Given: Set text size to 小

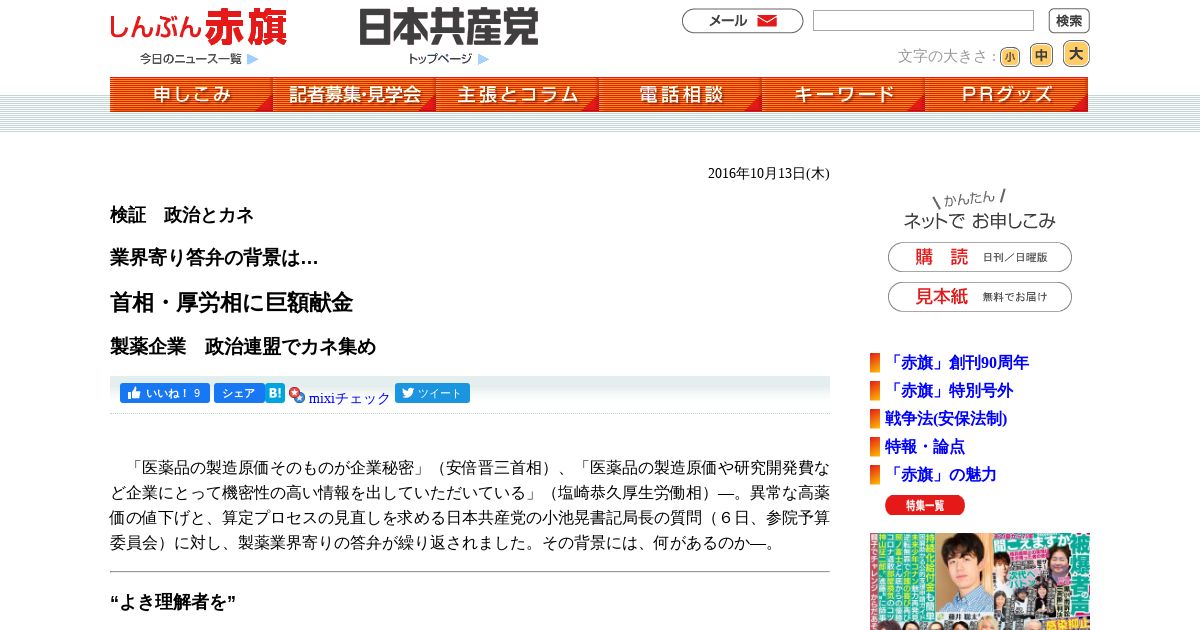Looking at the screenshot, I should coord(1010,57).
